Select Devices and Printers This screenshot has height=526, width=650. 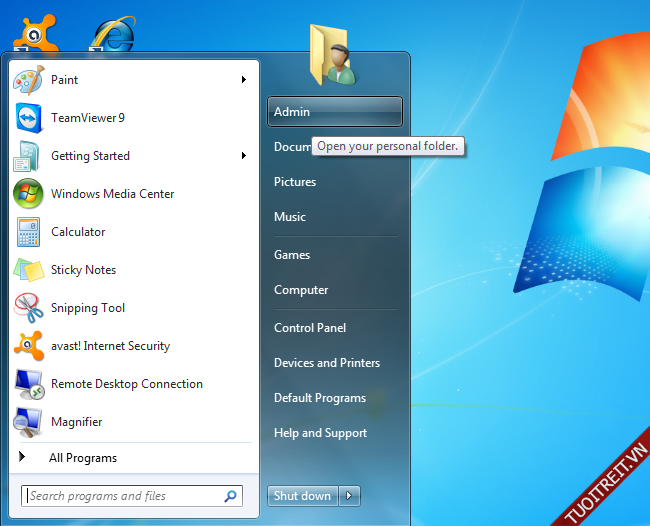click(327, 363)
